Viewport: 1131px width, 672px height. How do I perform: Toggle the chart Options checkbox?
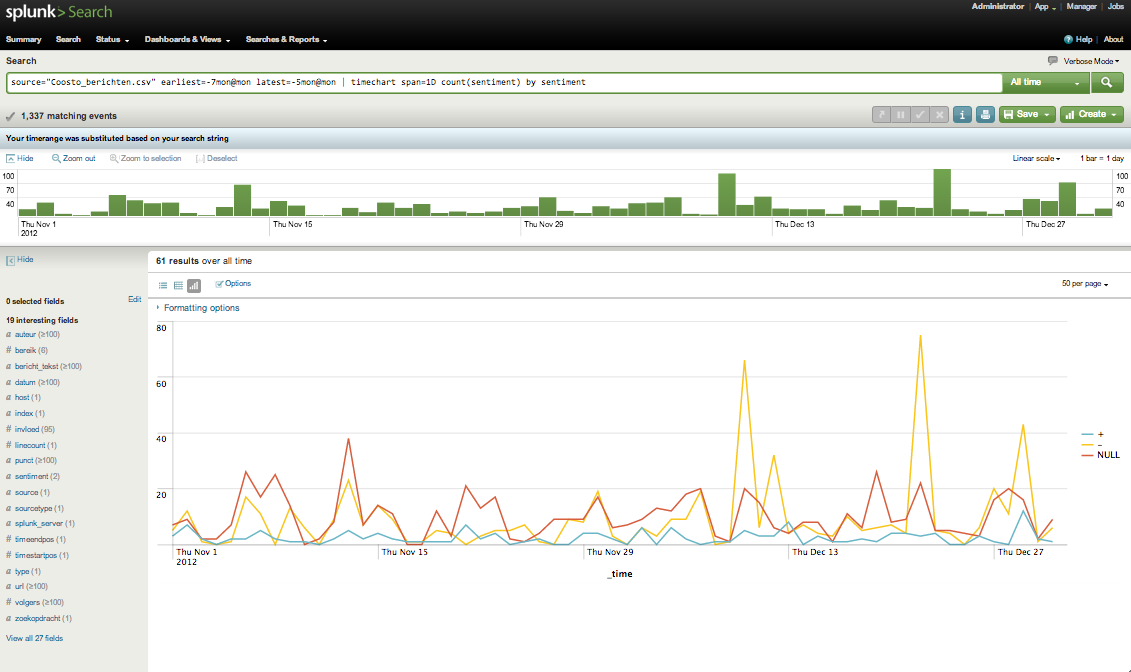pyautogui.click(x=220, y=283)
